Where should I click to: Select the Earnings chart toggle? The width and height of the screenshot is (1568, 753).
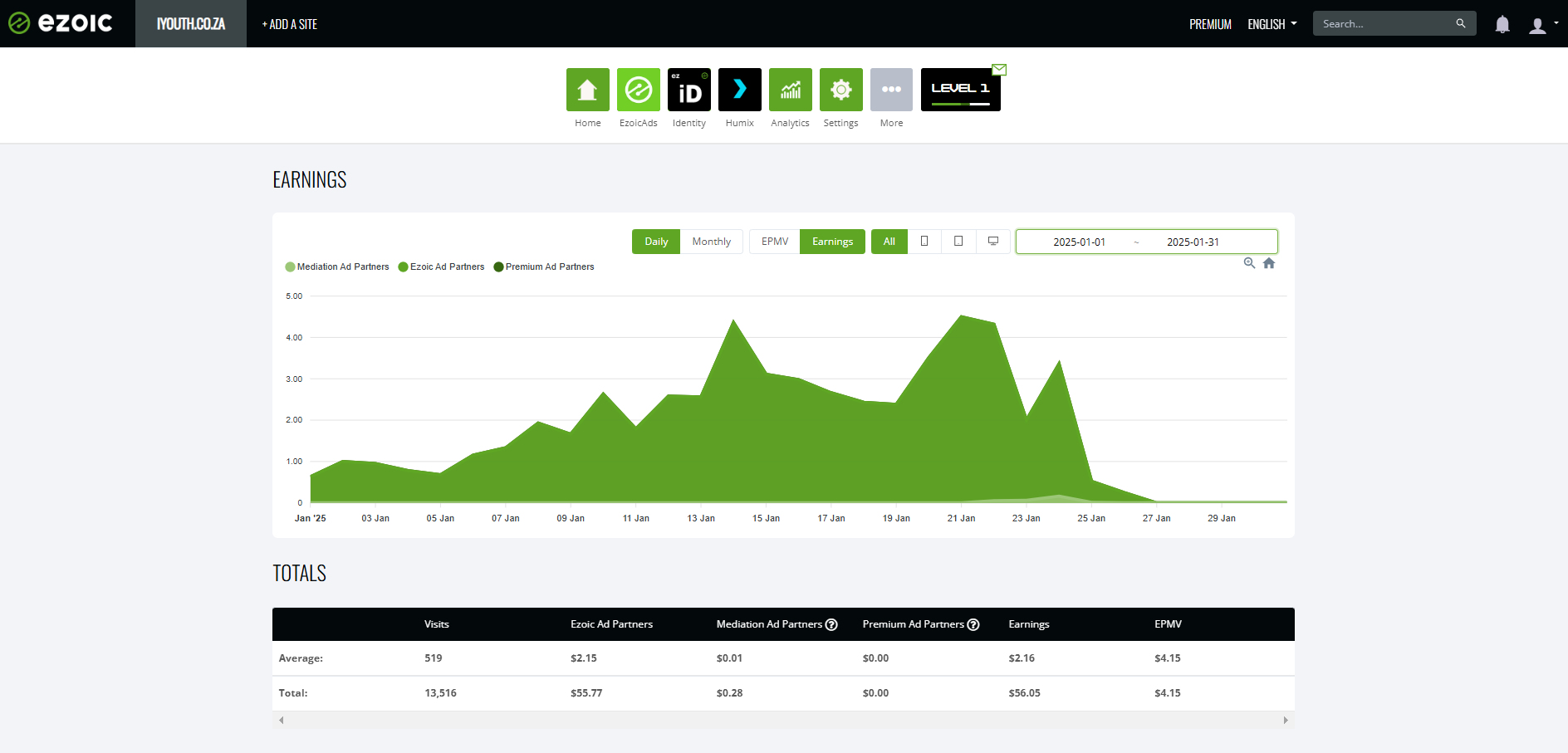click(832, 242)
